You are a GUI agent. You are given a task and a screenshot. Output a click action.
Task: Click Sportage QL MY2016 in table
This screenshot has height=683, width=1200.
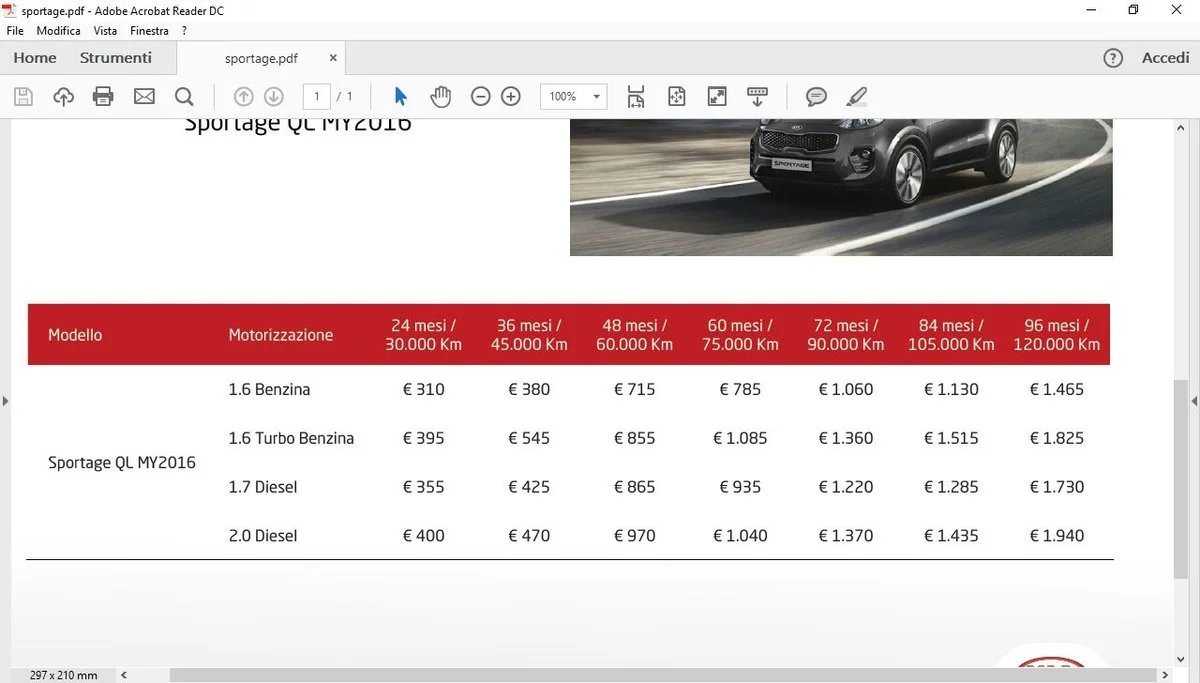pos(122,463)
